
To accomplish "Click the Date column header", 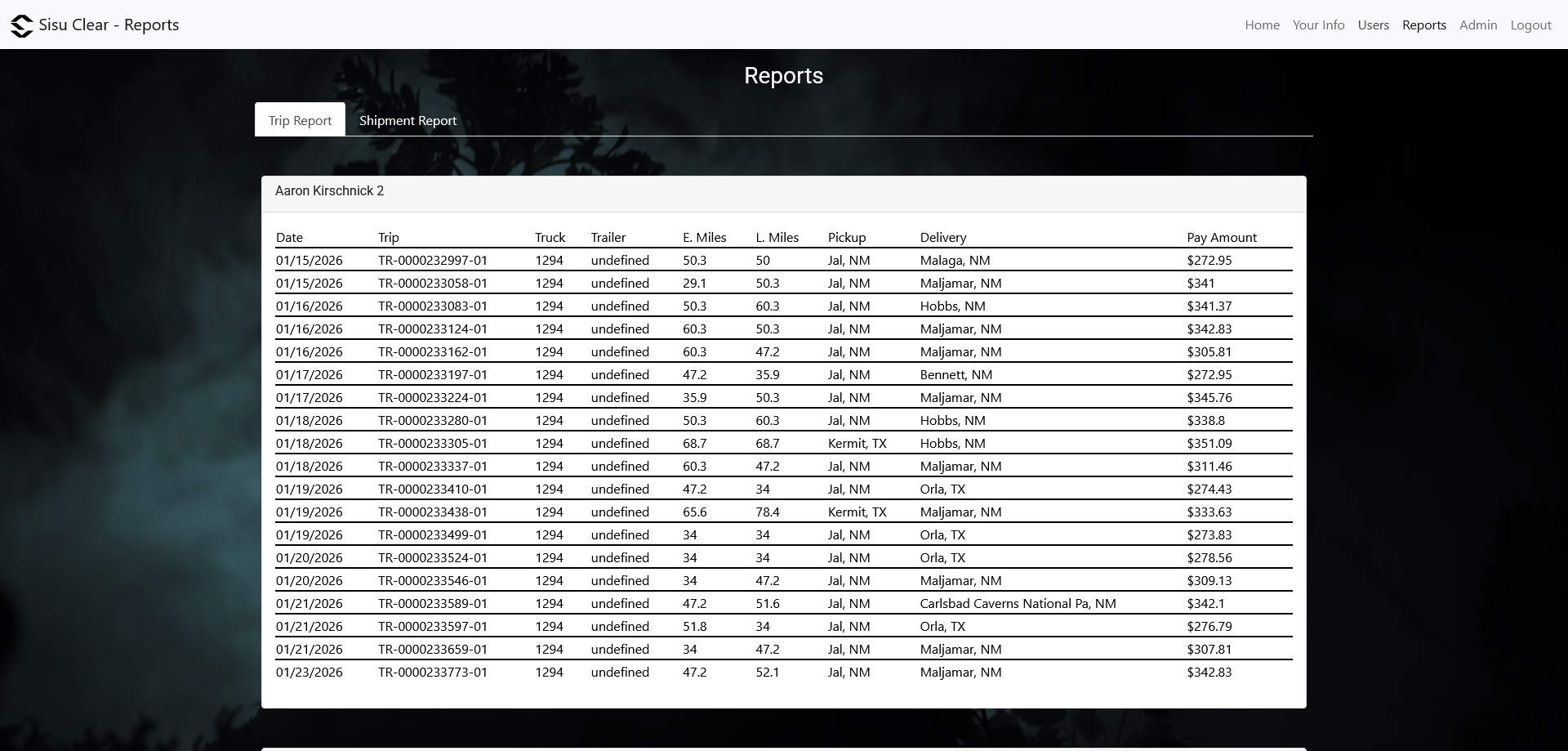I will coord(289,238).
